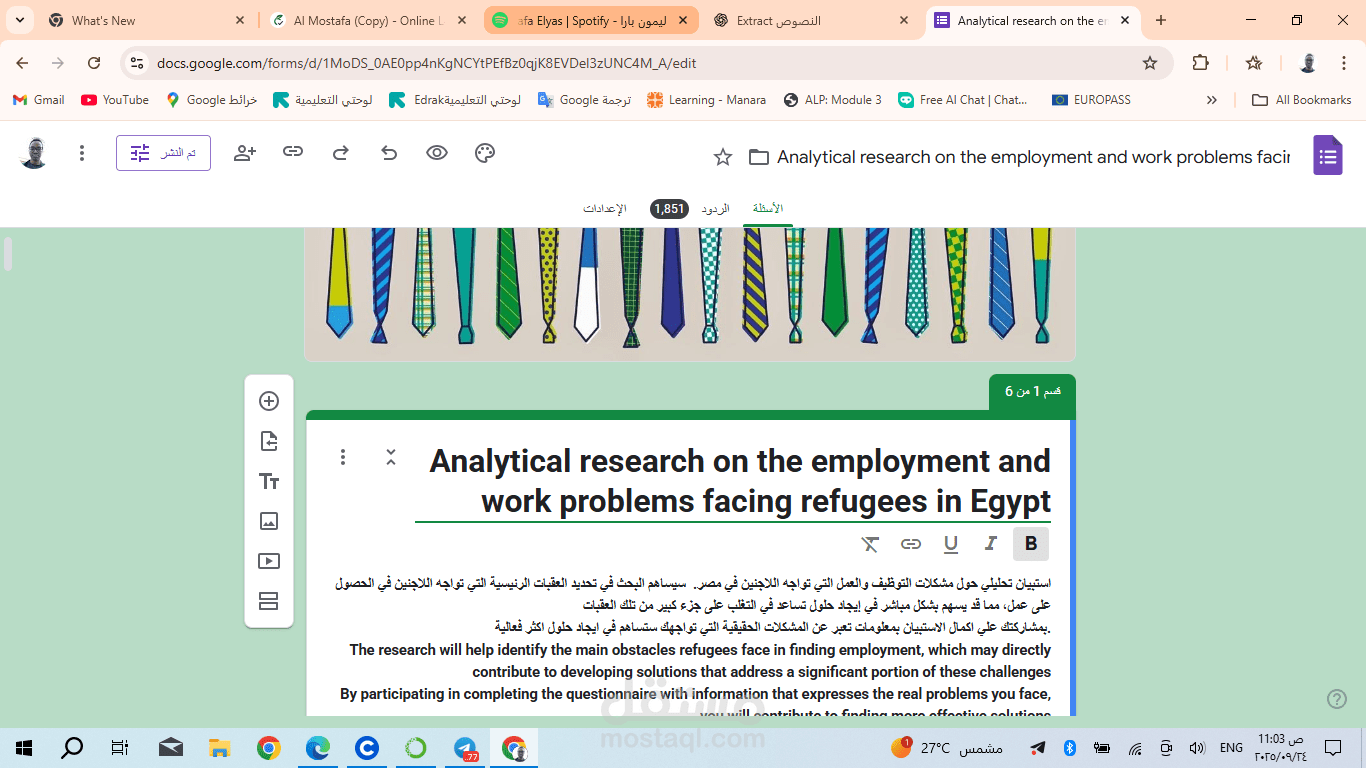Open the Learning - Manara bookmark

pos(706,100)
